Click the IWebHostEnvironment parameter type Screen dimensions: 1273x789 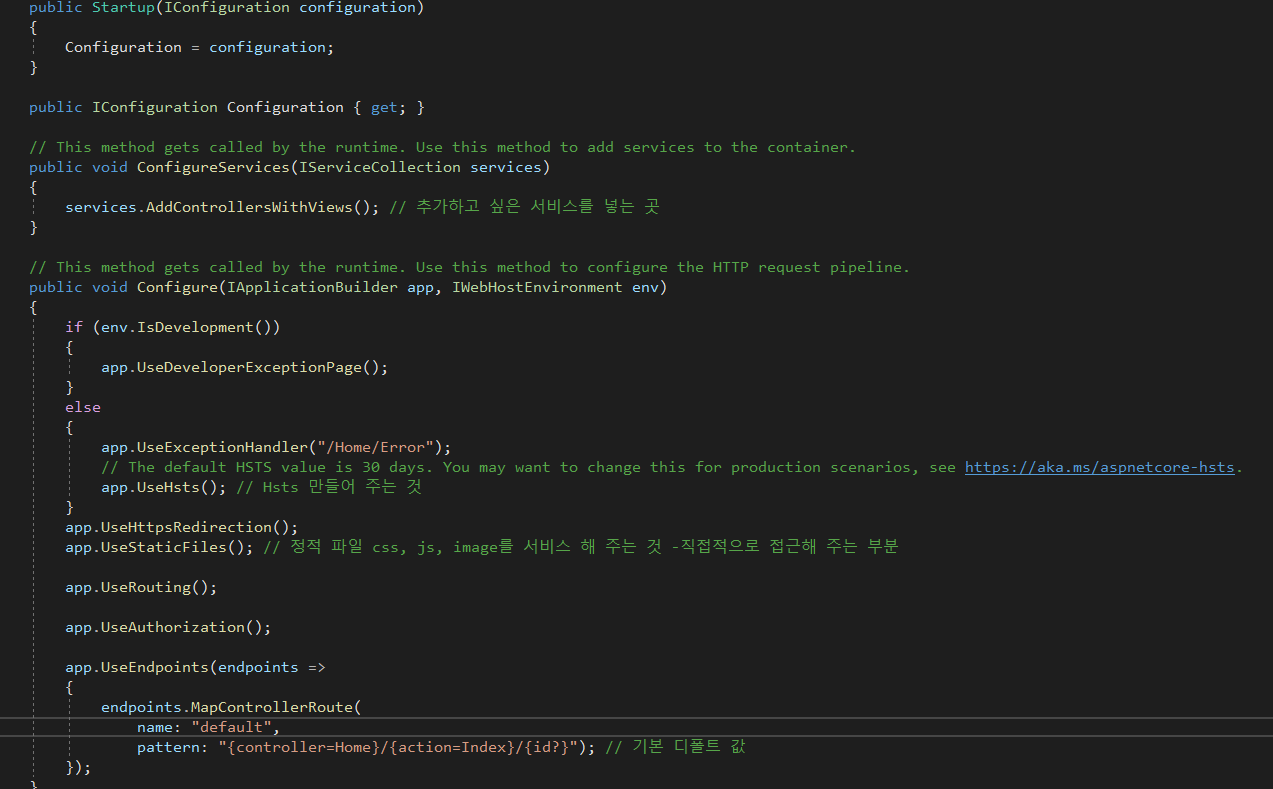pyautogui.click(x=537, y=287)
